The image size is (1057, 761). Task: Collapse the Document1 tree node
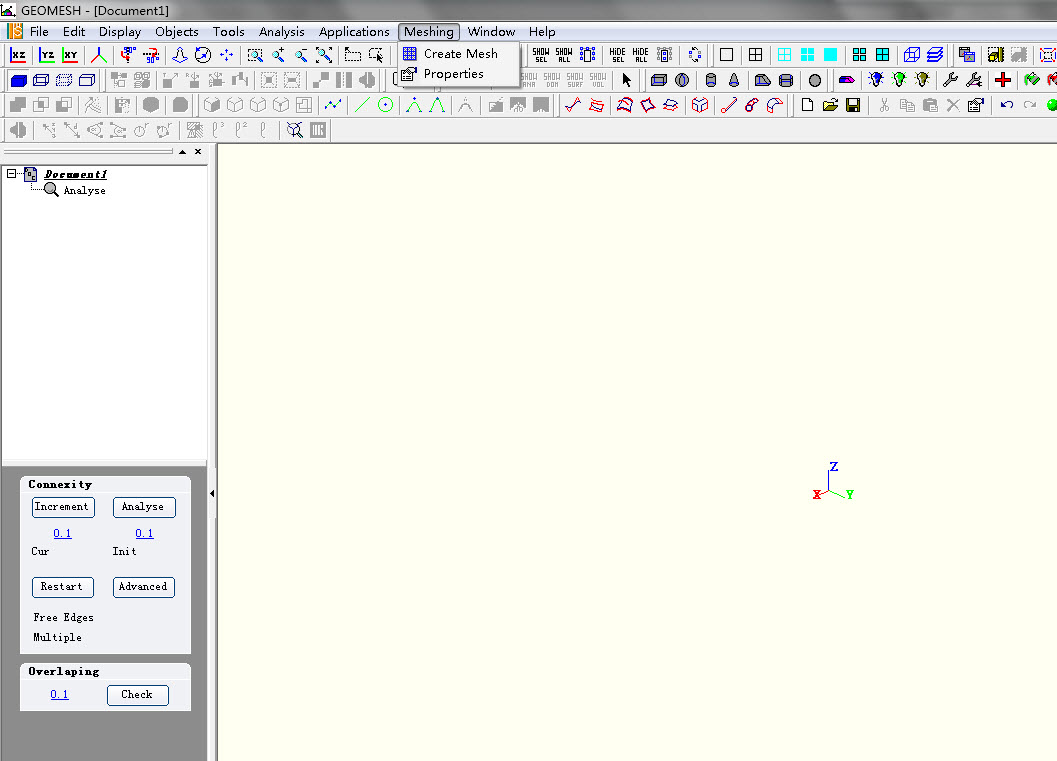pyautogui.click(x=11, y=174)
